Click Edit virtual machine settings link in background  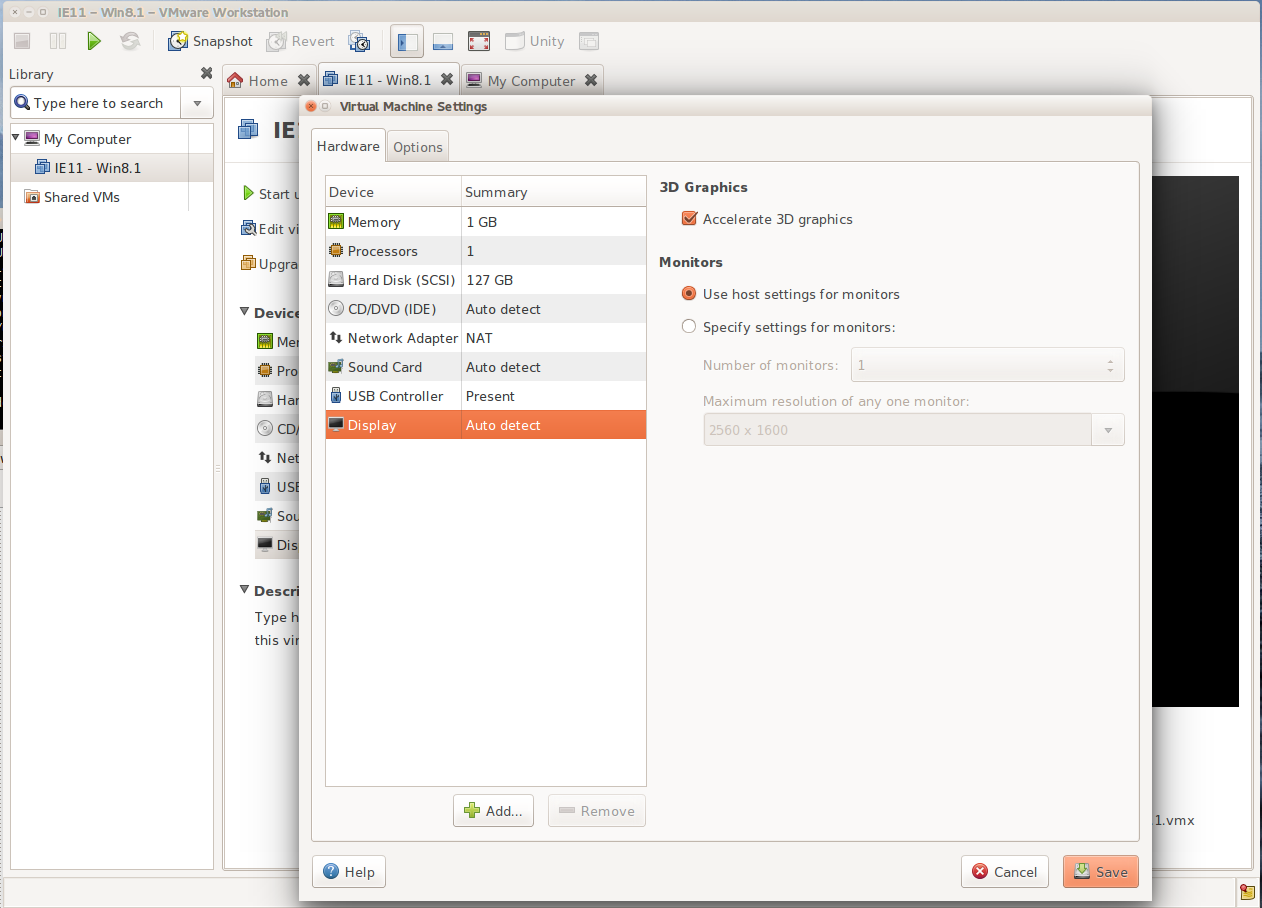270,229
